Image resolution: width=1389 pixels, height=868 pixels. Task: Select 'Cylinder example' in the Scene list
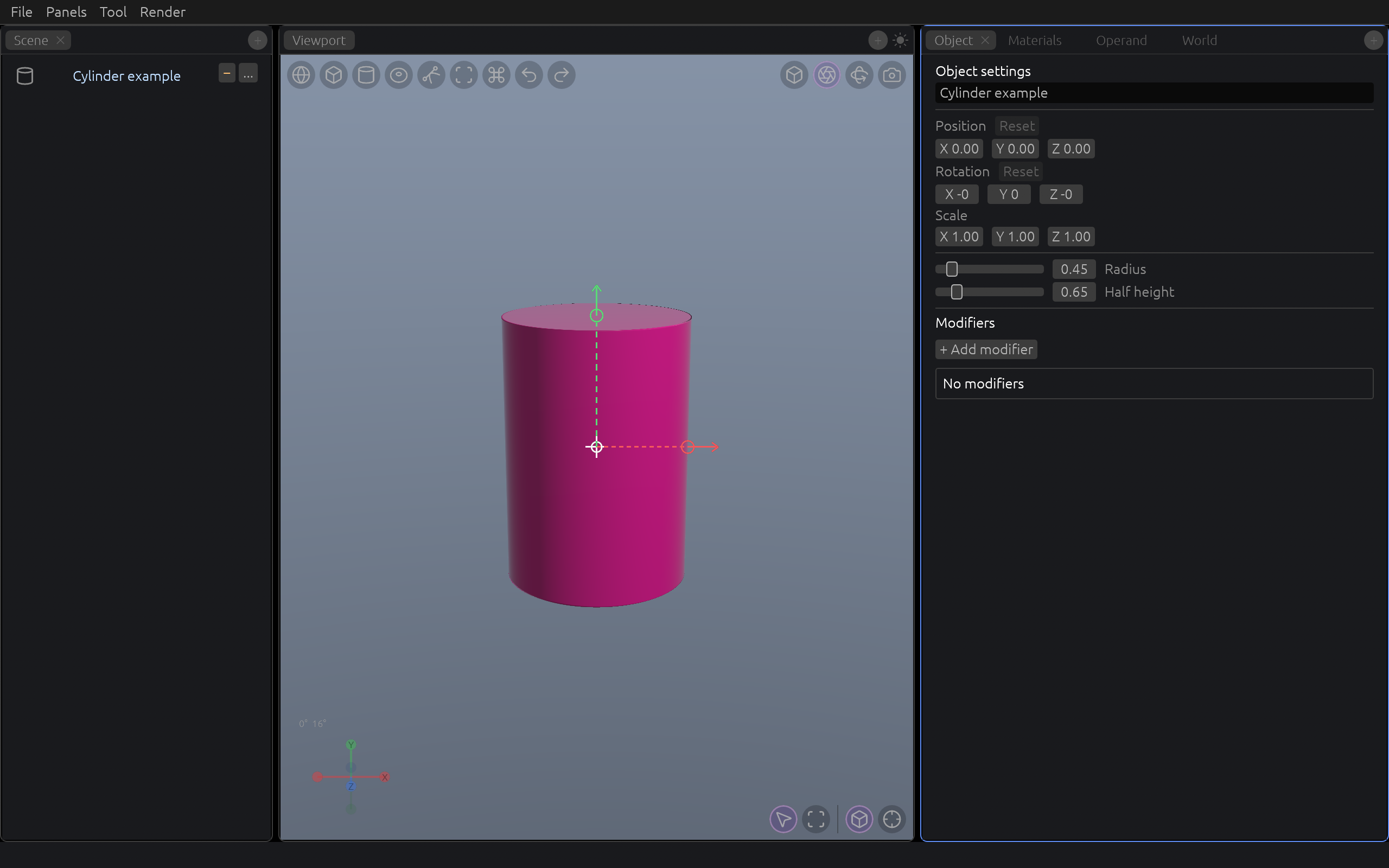(x=126, y=76)
